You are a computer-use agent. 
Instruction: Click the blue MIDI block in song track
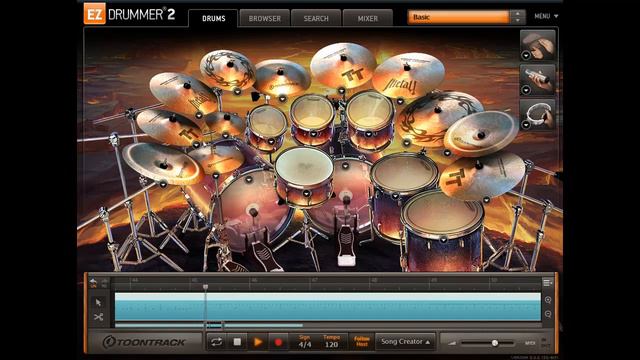(328, 307)
